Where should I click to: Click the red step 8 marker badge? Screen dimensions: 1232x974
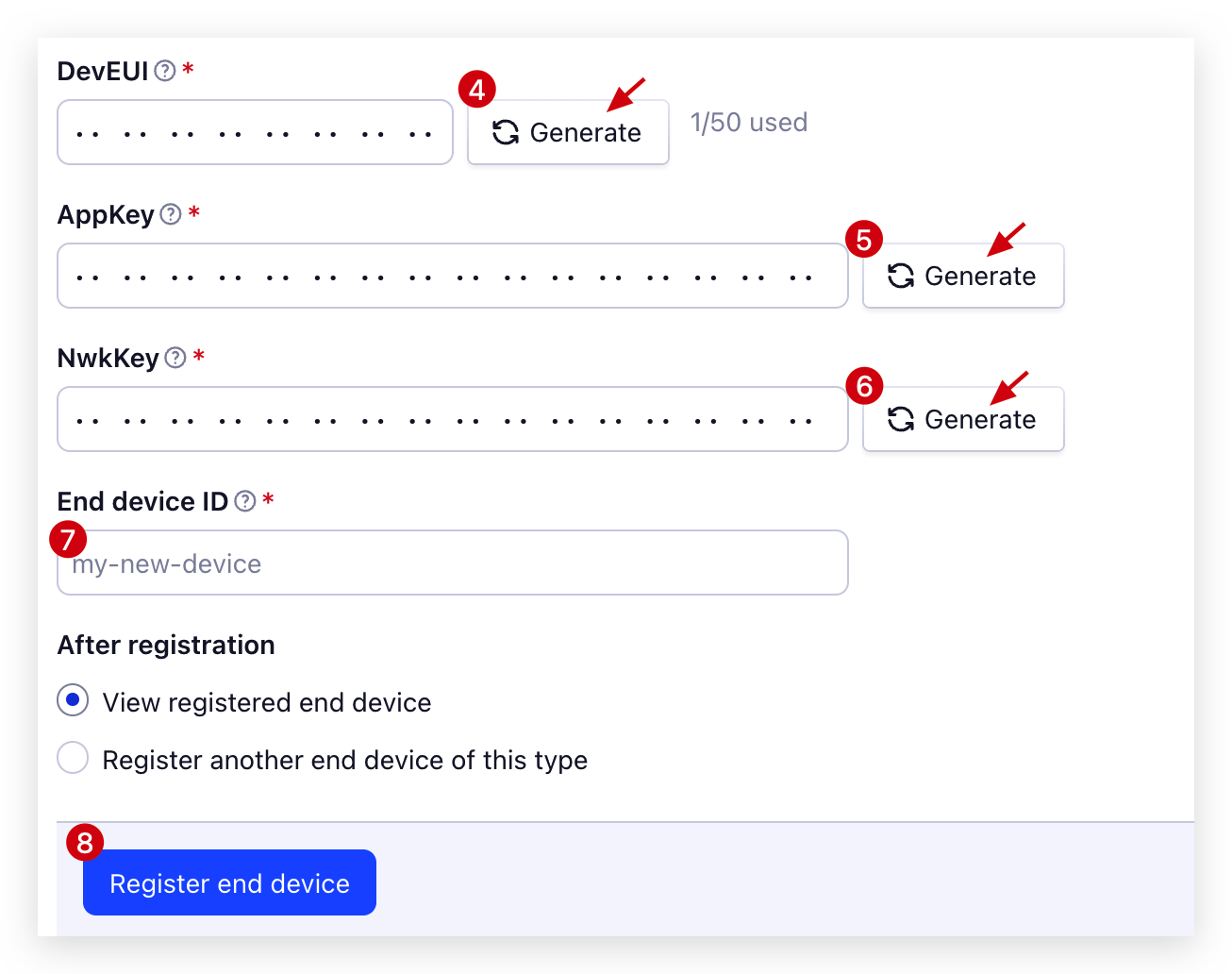[85, 842]
